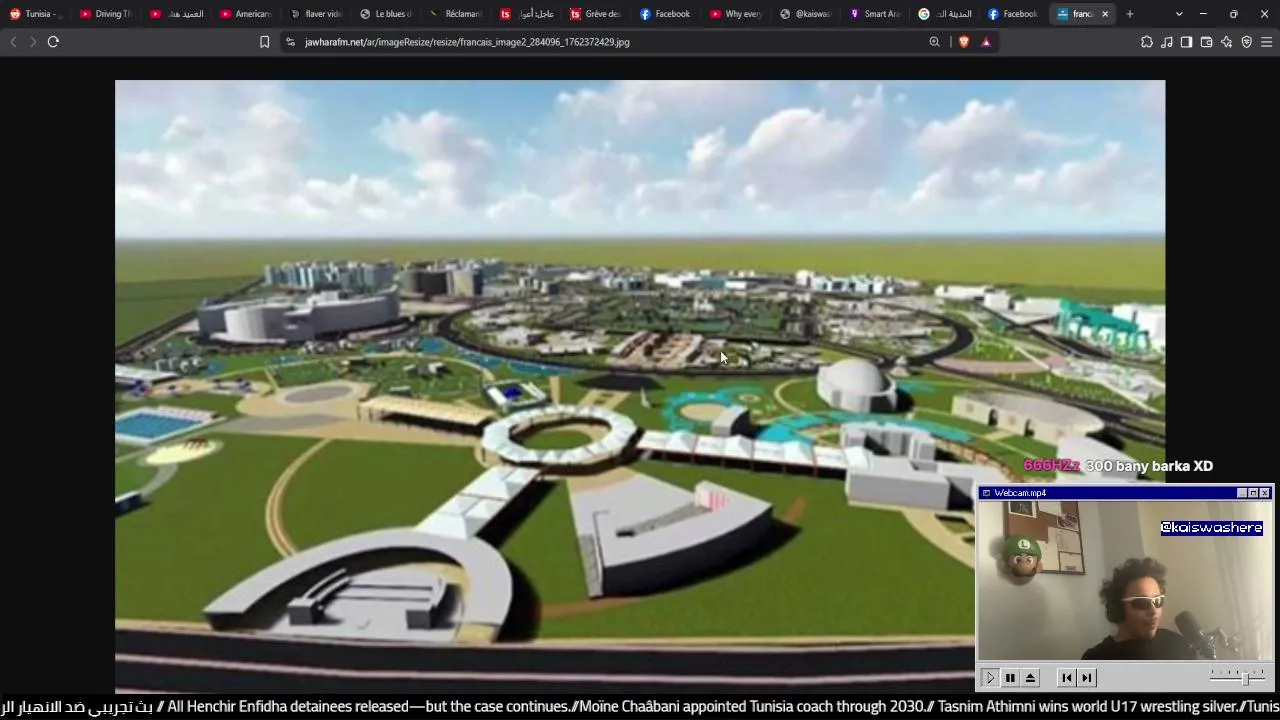Switch to the Why every YouTube tab

click(x=735, y=14)
